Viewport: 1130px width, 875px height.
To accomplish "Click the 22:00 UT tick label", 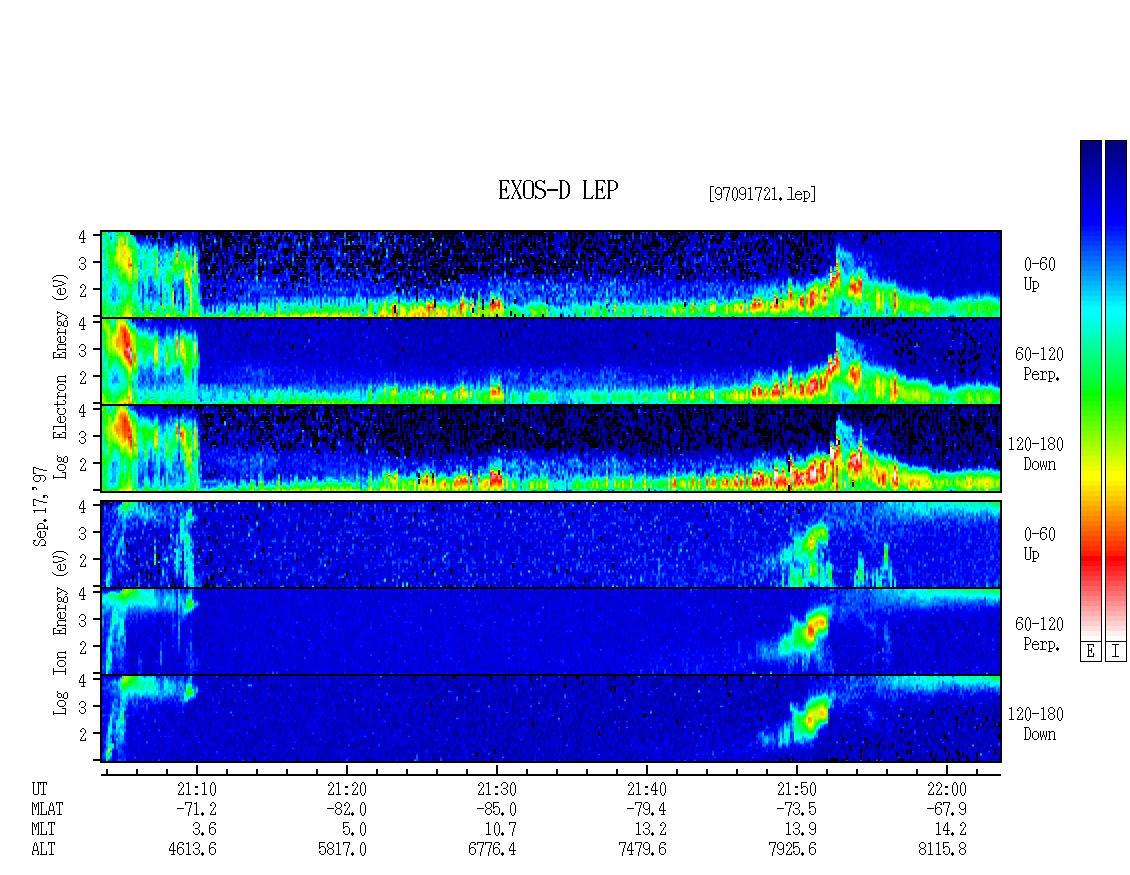I will coord(946,789).
